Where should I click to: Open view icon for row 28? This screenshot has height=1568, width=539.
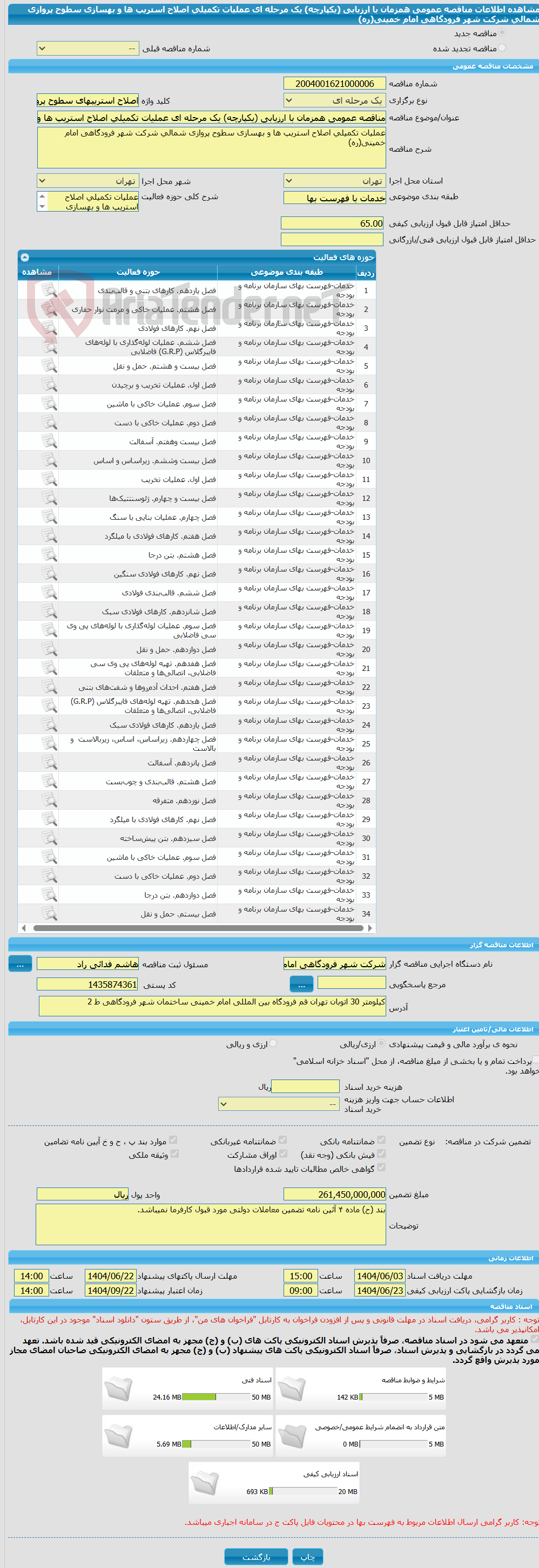tap(49, 800)
